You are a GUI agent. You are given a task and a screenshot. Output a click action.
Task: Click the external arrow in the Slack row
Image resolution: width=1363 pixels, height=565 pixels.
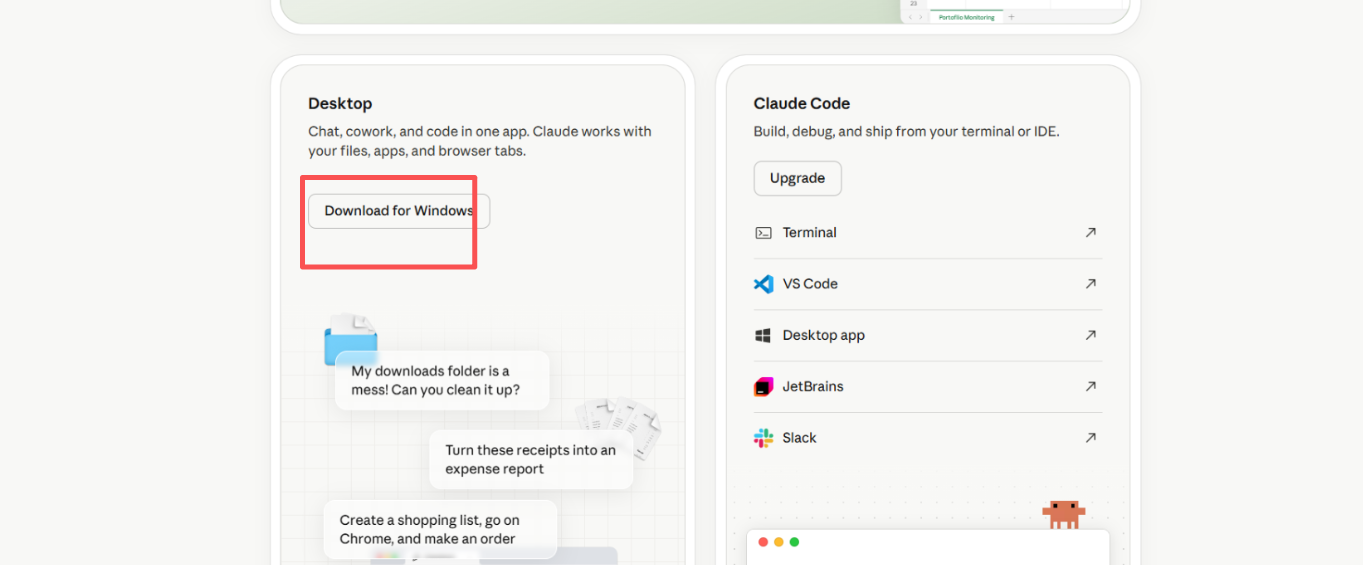(1090, 437)
